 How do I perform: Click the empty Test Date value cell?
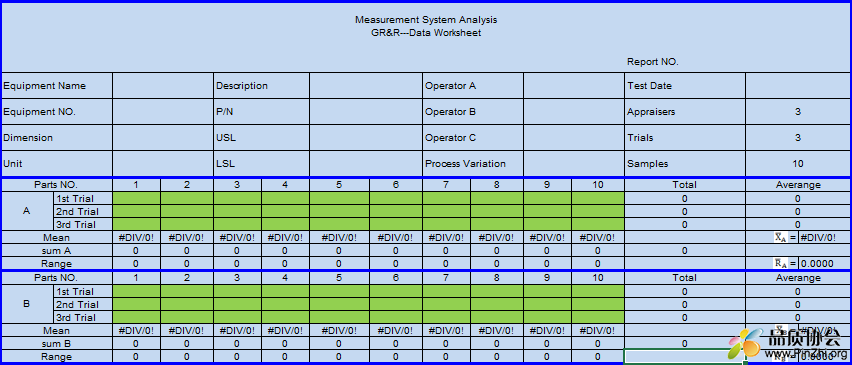pyautogui.click(x=798, y=86)
